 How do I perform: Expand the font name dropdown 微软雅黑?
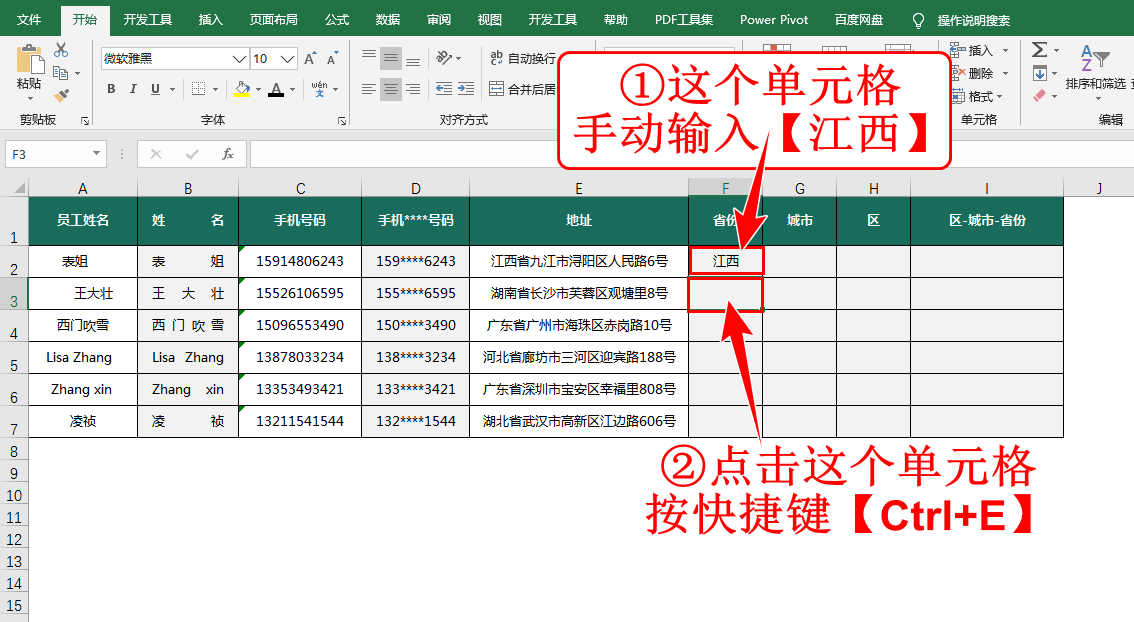click(239, 59)
